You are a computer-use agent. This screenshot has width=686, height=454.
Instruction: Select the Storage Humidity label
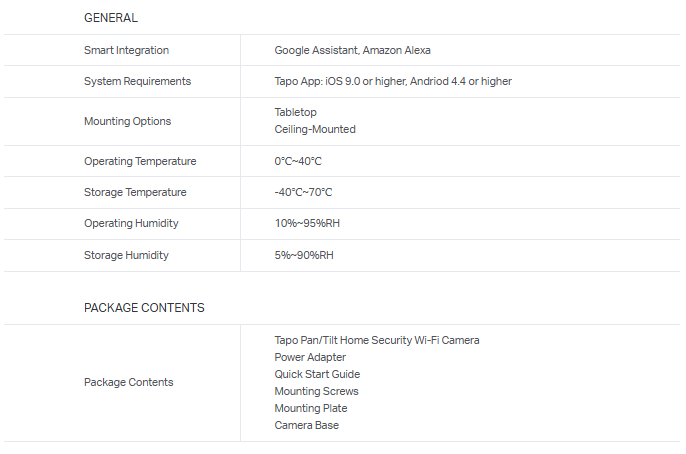pyautogui.click(x=126, y=255)
